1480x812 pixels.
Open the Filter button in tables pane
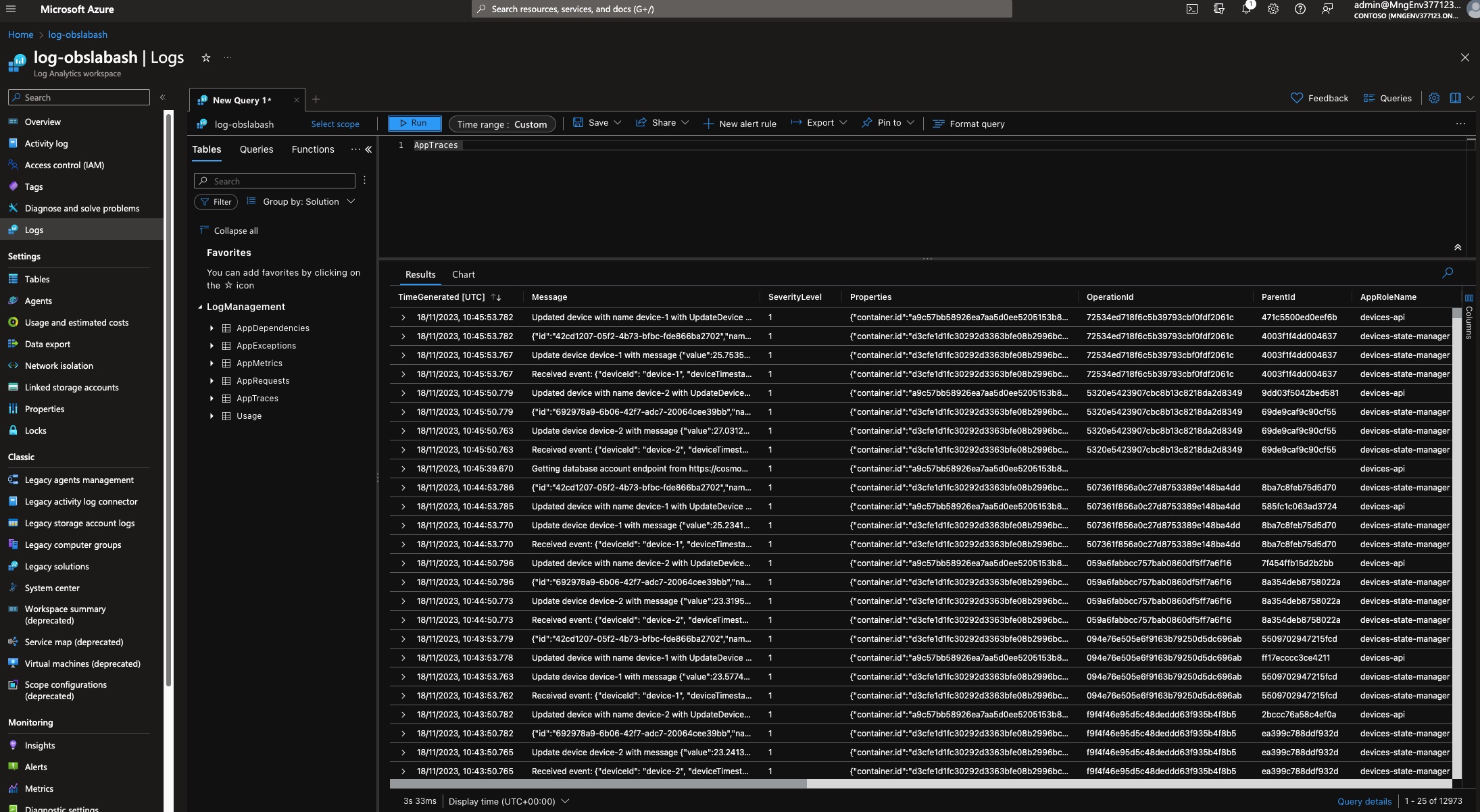216,201
